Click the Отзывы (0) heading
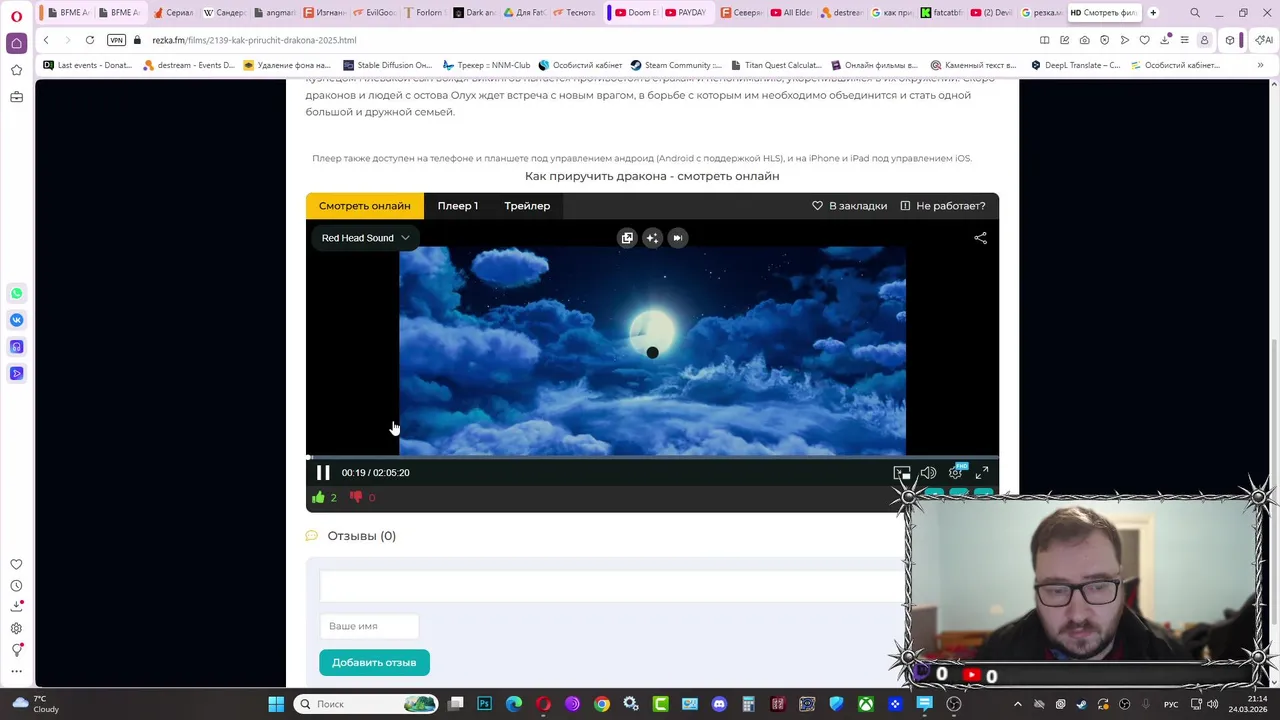The height and width of the screenshot is (720, 1280). [361, 536]
